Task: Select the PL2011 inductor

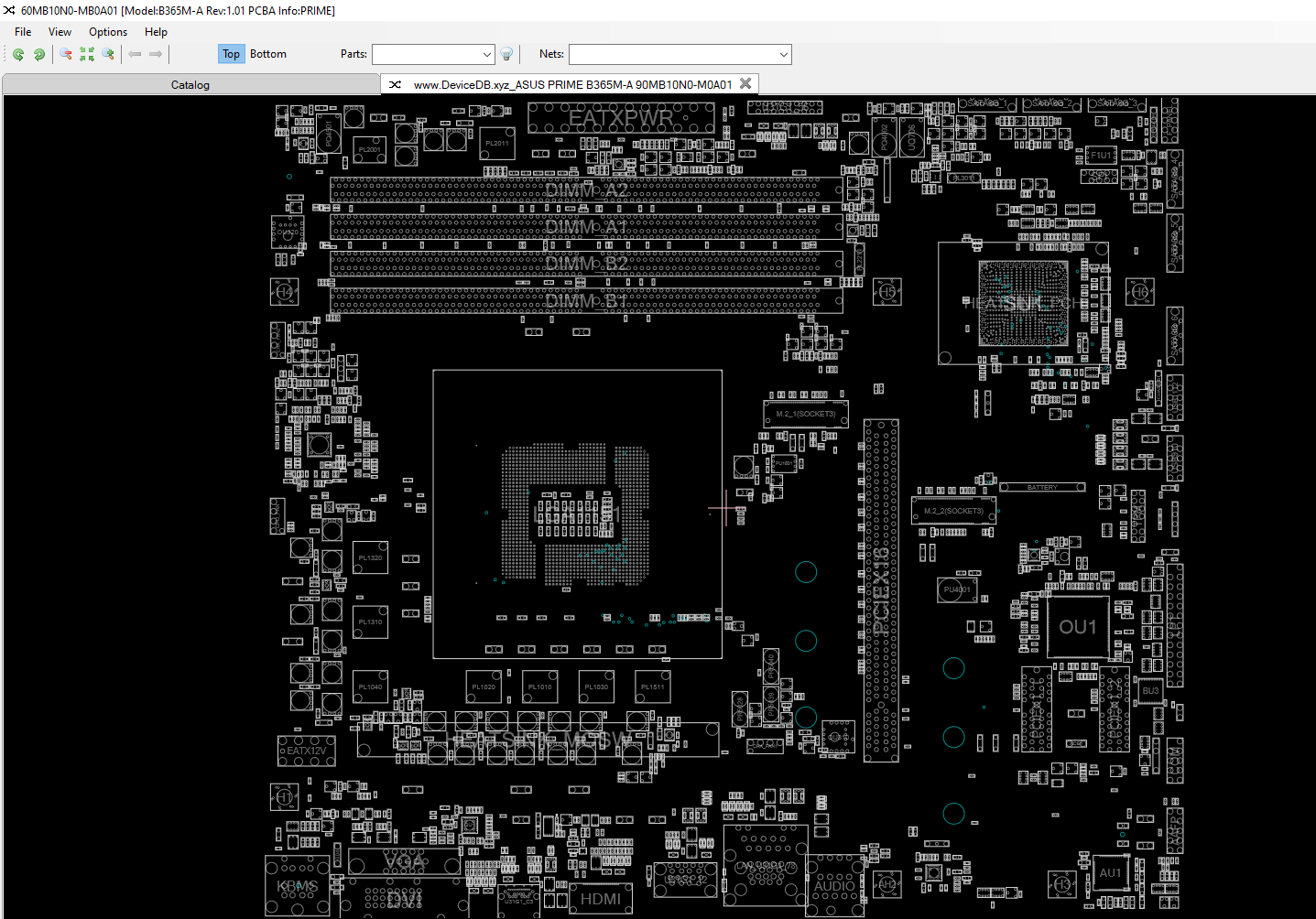Action: coord(497,143)
